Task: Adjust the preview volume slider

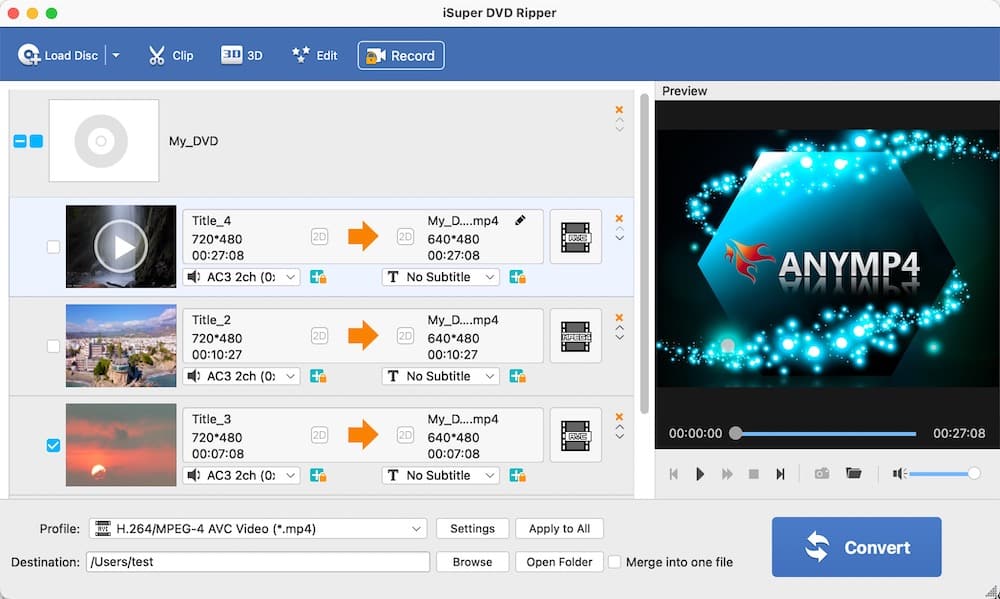Action: [x=945, y=473]
